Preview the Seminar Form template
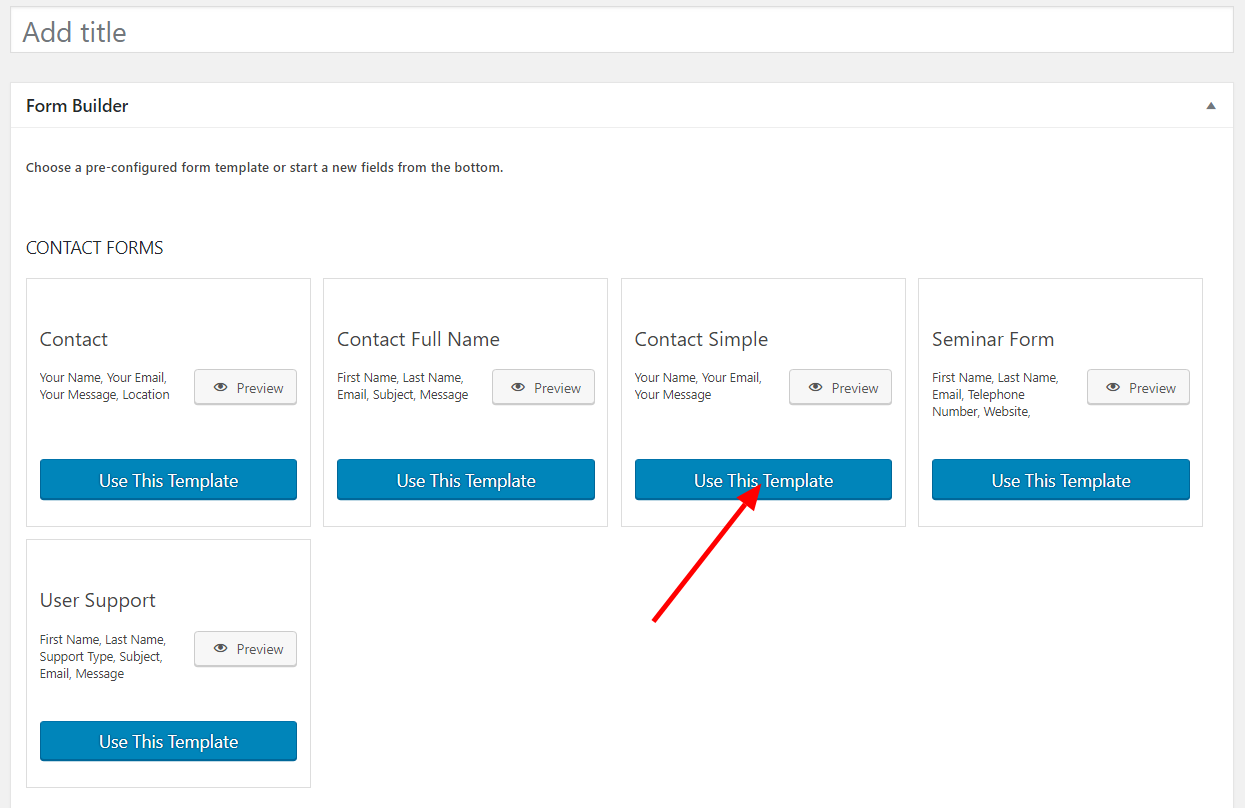The width and height of the screenshot is (1245, 808). [1138, 387]
